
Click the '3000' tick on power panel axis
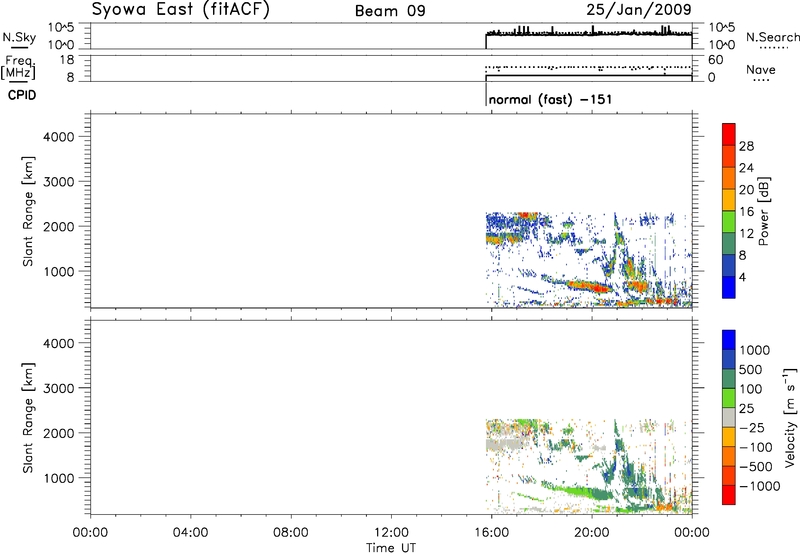tap(58, 182)
